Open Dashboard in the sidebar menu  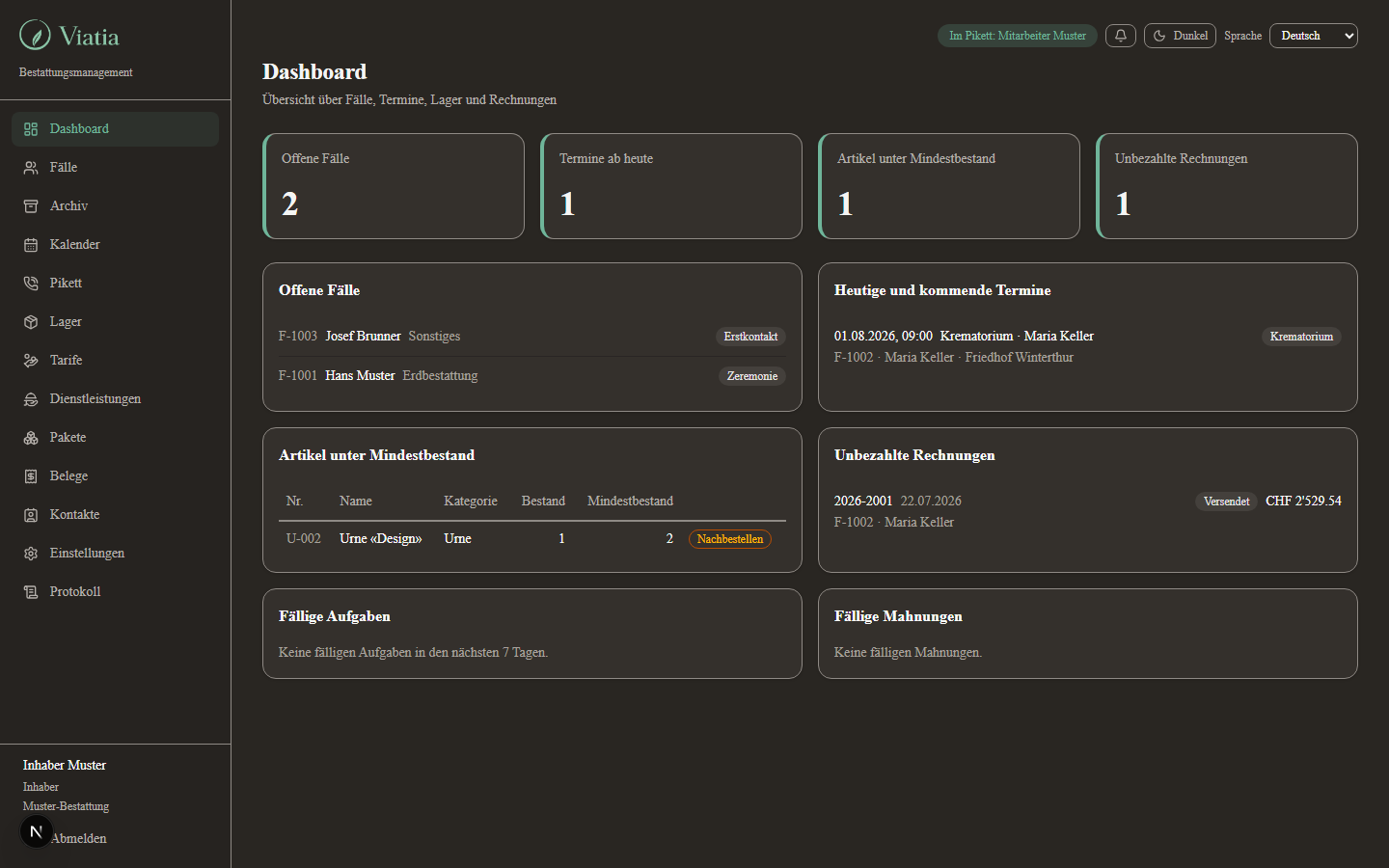click(x=116, y=129)
